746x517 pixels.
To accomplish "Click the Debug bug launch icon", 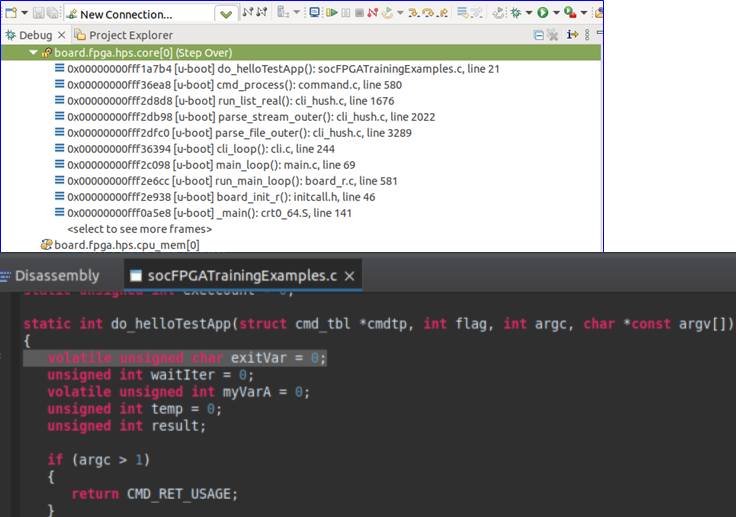I will 516,13.
